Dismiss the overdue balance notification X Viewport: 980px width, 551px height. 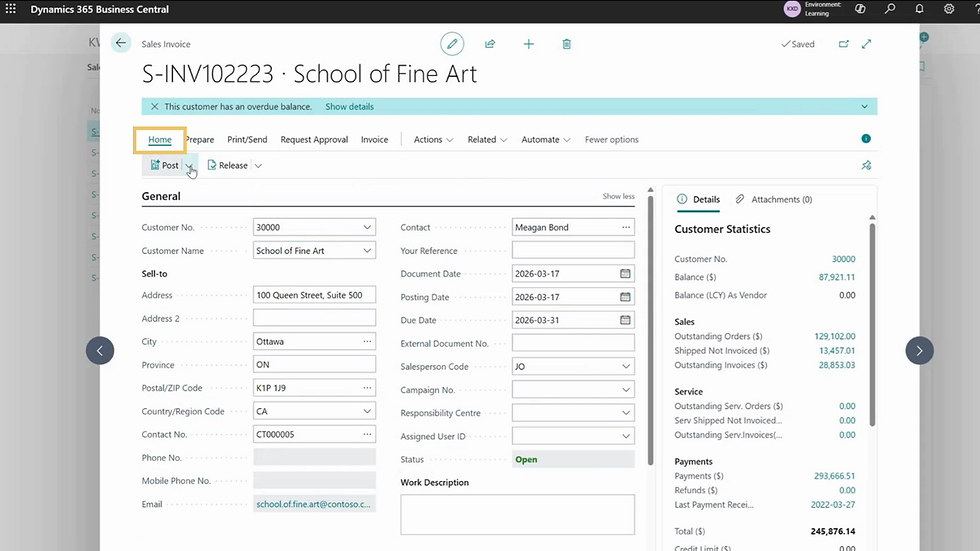click(x=154, y=106)
